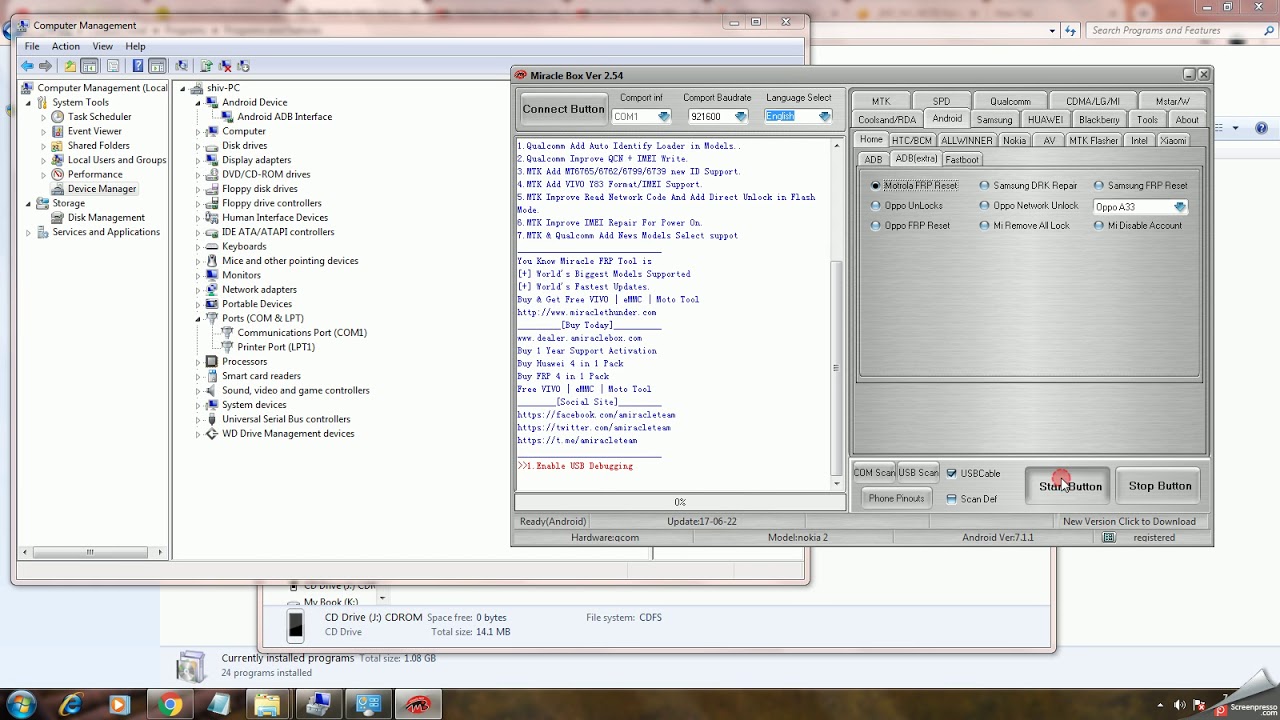
Task: Open the File menu in Computer Management
Action: click(32, 46)
